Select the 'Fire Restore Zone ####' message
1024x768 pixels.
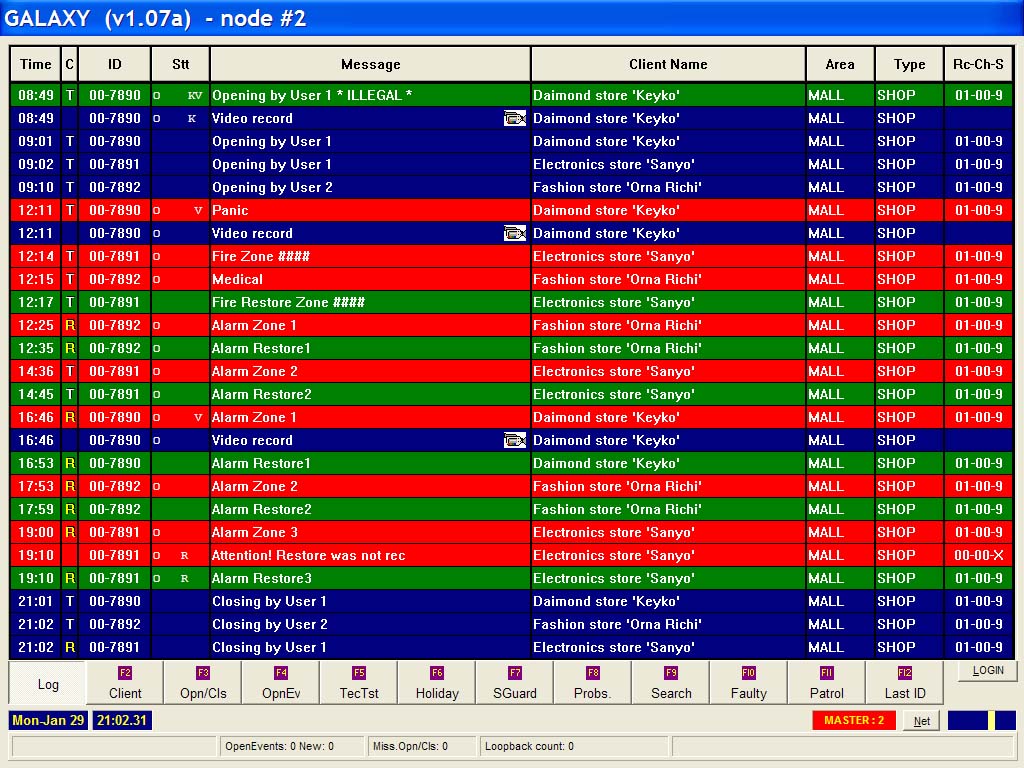click(288, 302)
